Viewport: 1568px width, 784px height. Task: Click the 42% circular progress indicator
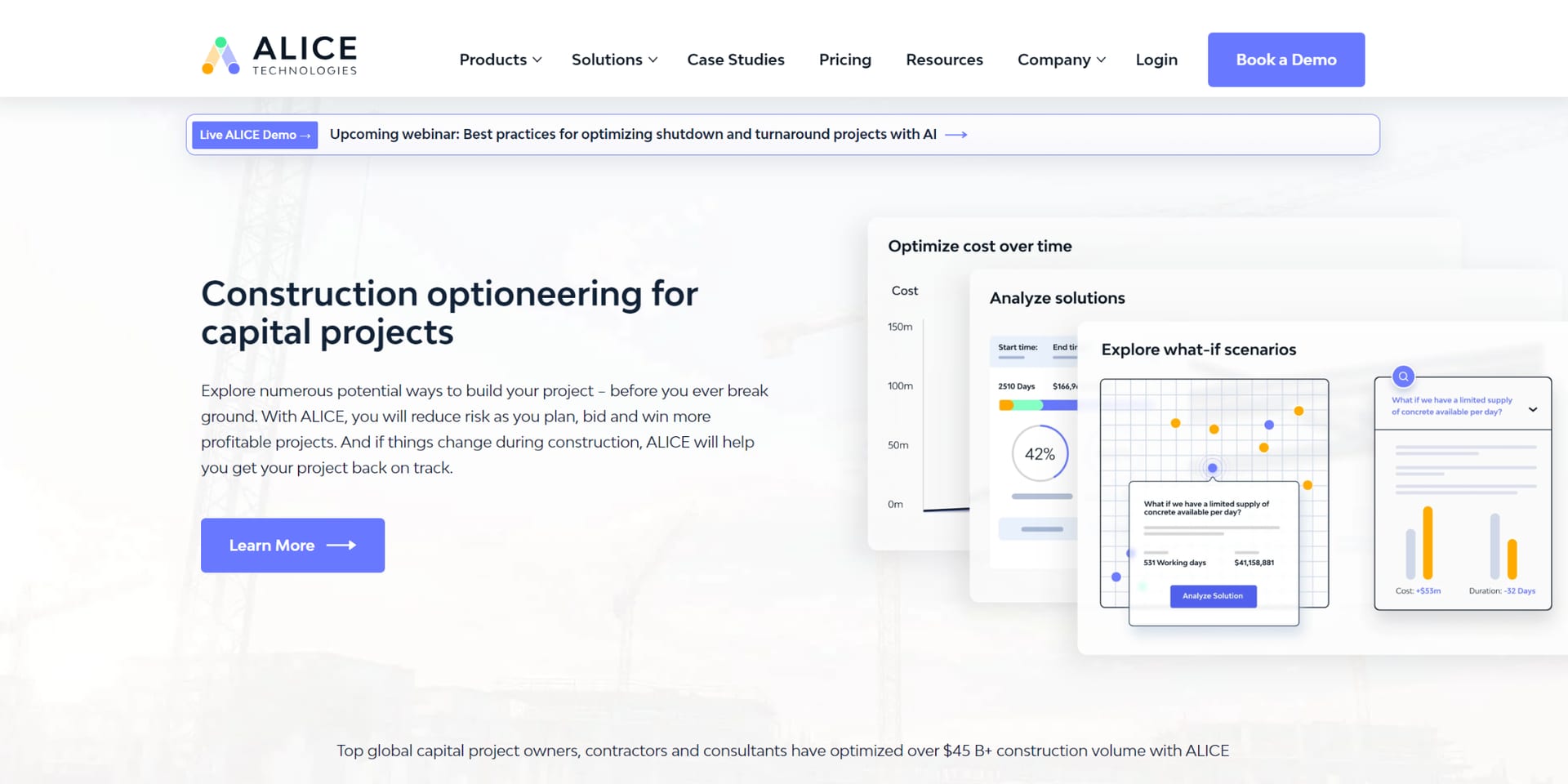(1040, 453)
